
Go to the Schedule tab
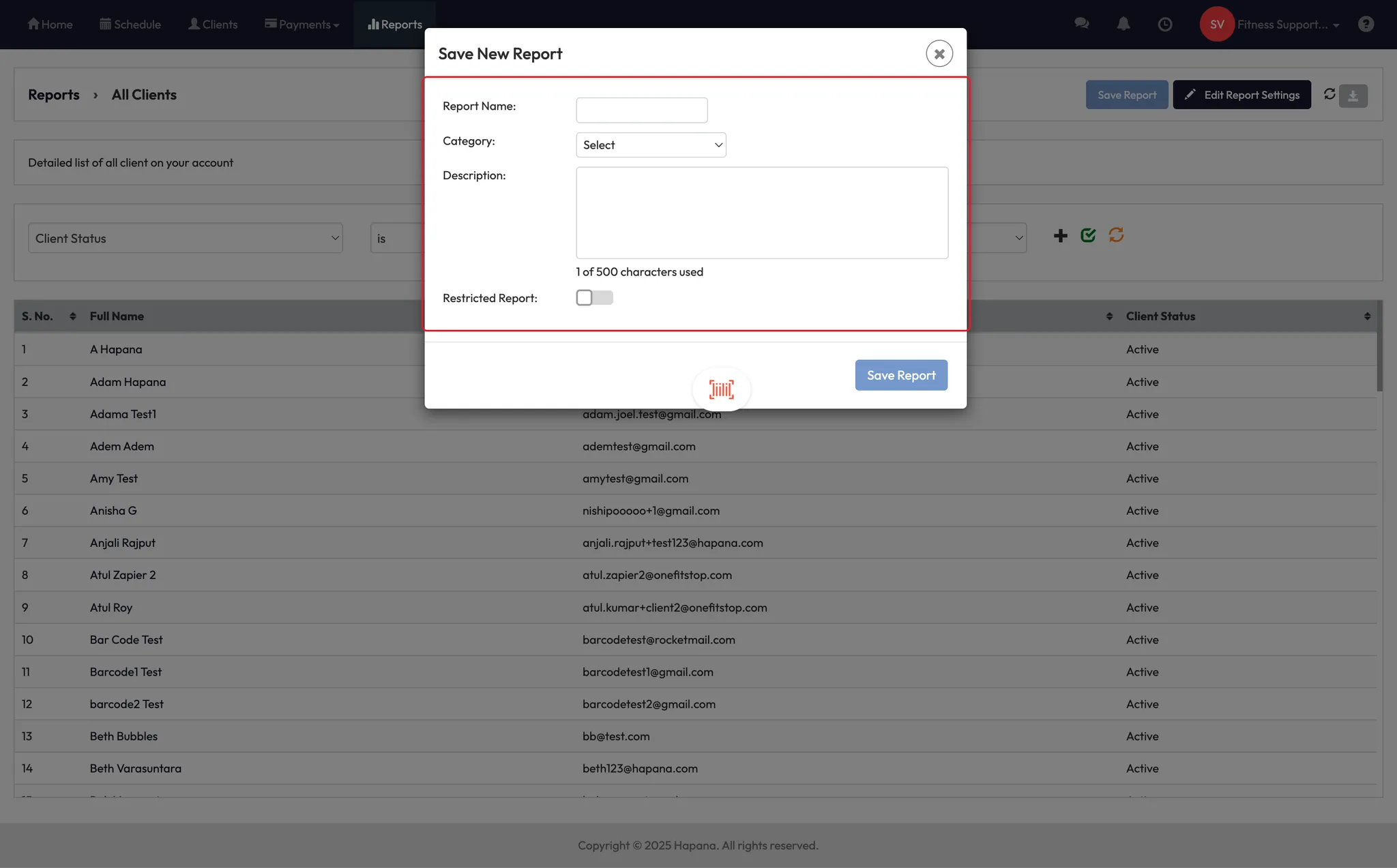click(130, 25)
